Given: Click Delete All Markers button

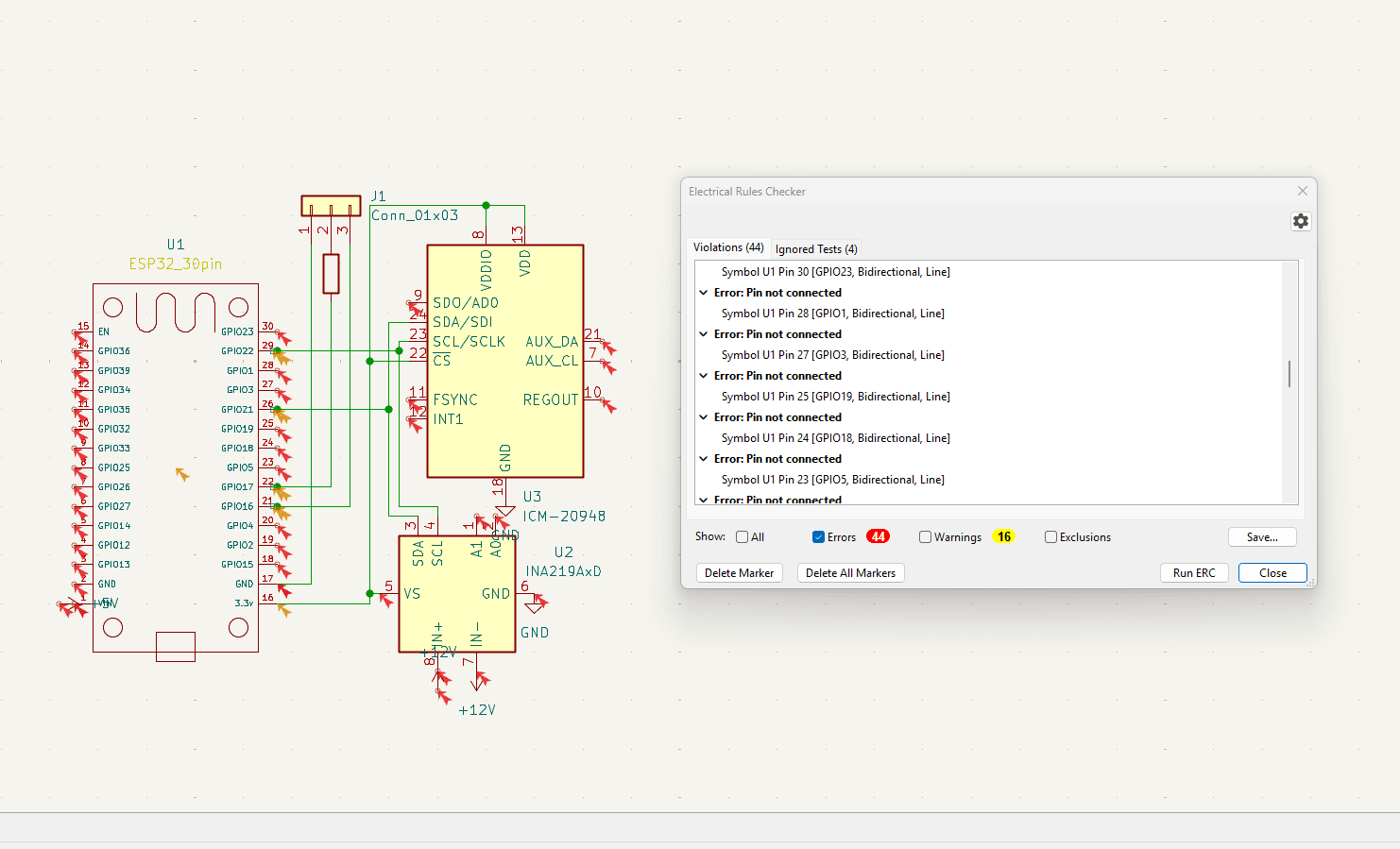Looking at the screenshot, I should pyautogui.click(x=850, y=573).
